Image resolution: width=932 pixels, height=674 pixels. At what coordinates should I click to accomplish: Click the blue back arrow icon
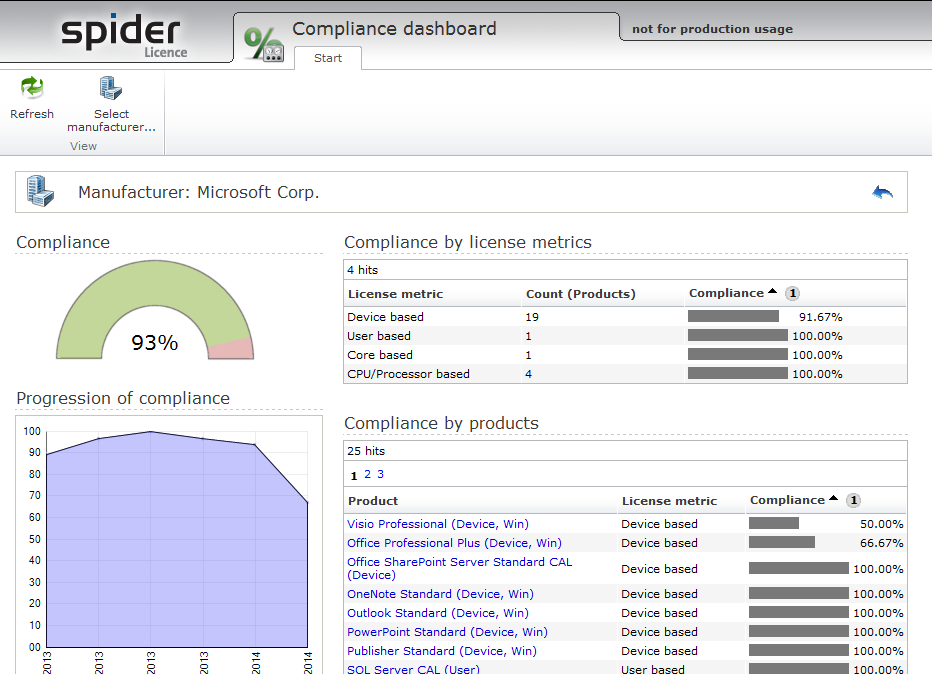click(x=882, y=192)
